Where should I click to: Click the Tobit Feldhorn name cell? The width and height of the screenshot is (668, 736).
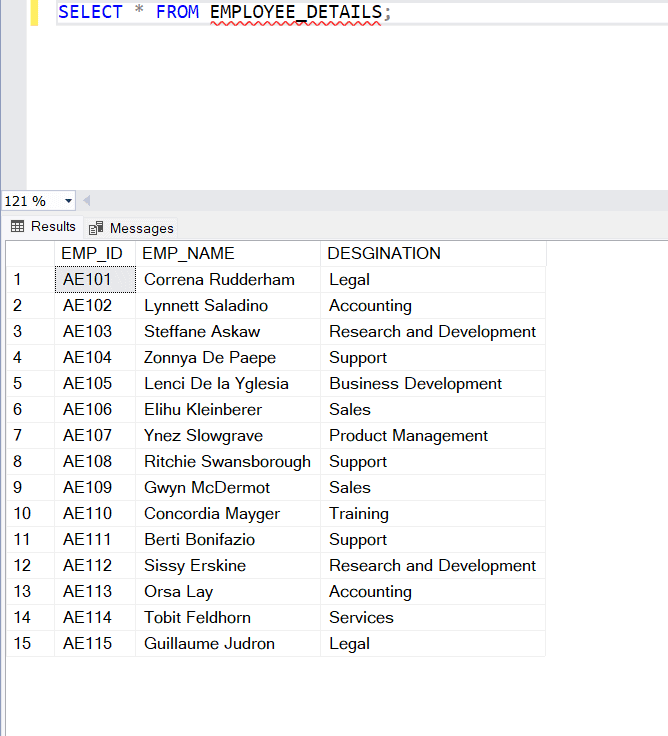(228, 617)
